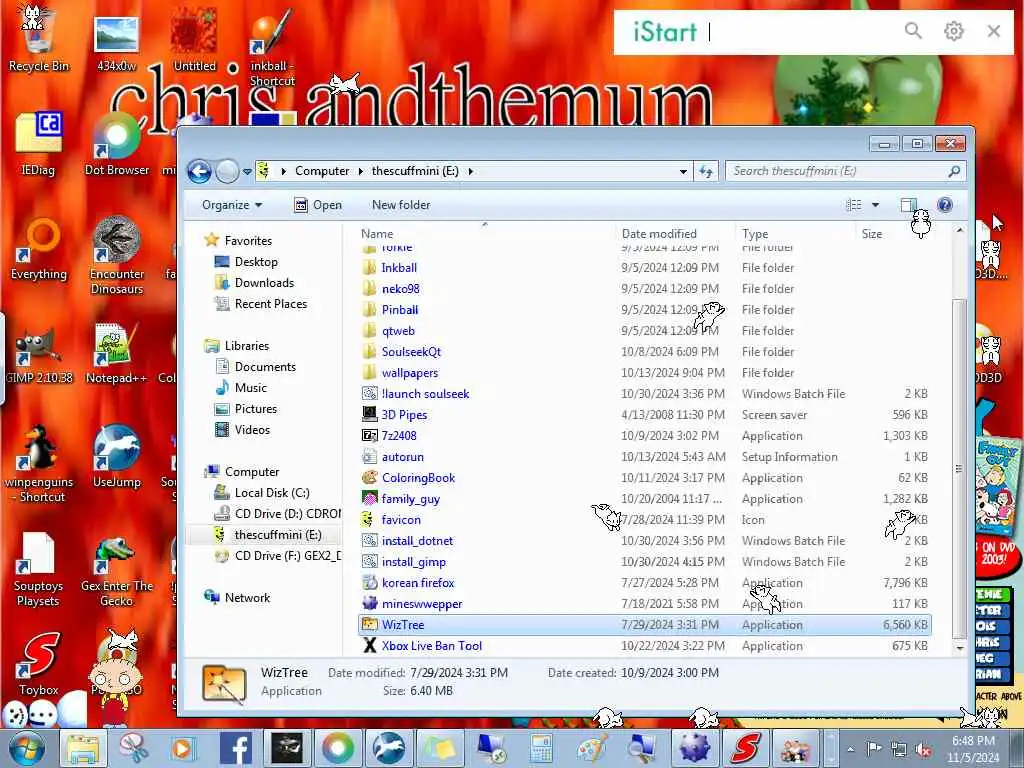The width and height of the screenshot is (1024, 768).
Task: Open Network in the navigation pane
Action: (237, 598)
